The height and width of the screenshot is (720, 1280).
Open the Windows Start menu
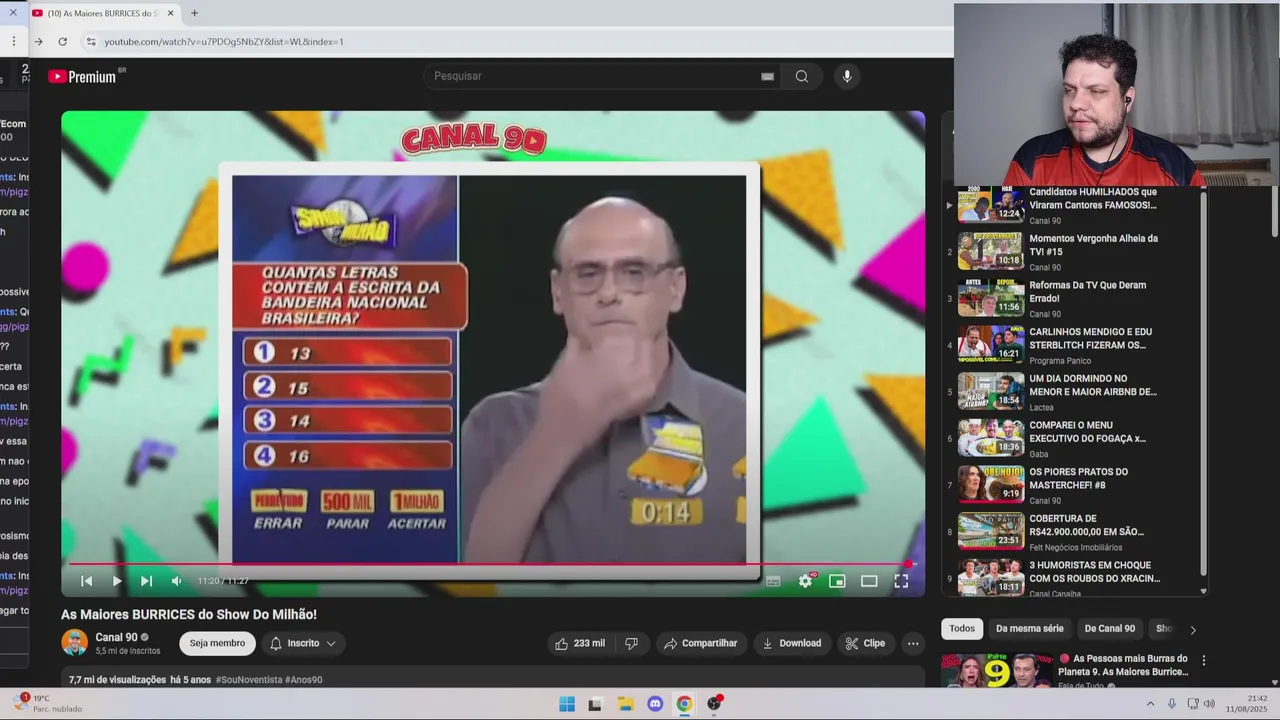[567, 704]
